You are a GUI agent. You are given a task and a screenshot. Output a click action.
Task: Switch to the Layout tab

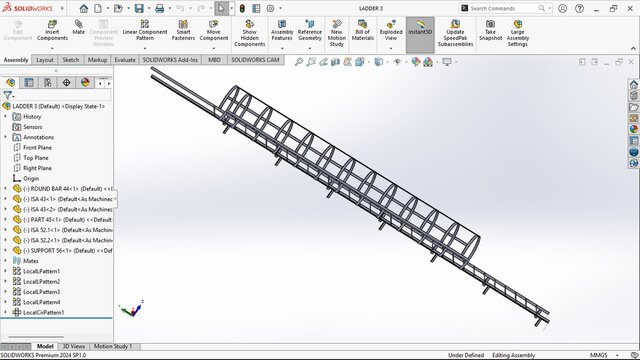(x=45, y=60)
